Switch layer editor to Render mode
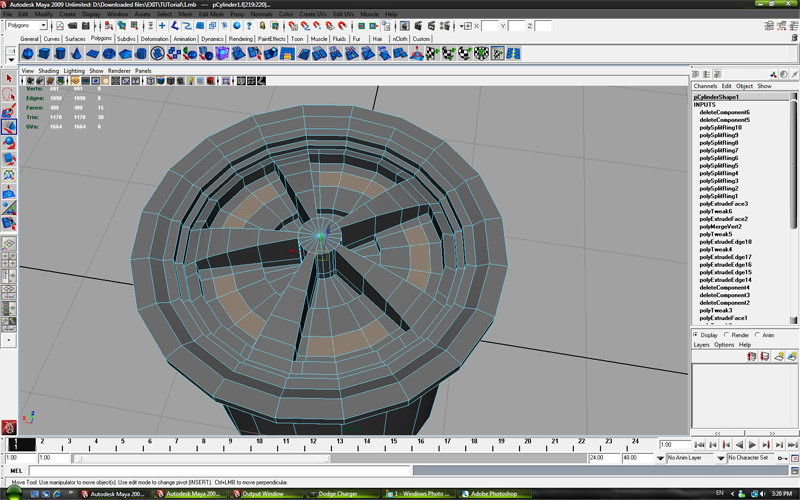The height and width of the screenshot is (500, 800). point(727,335)
